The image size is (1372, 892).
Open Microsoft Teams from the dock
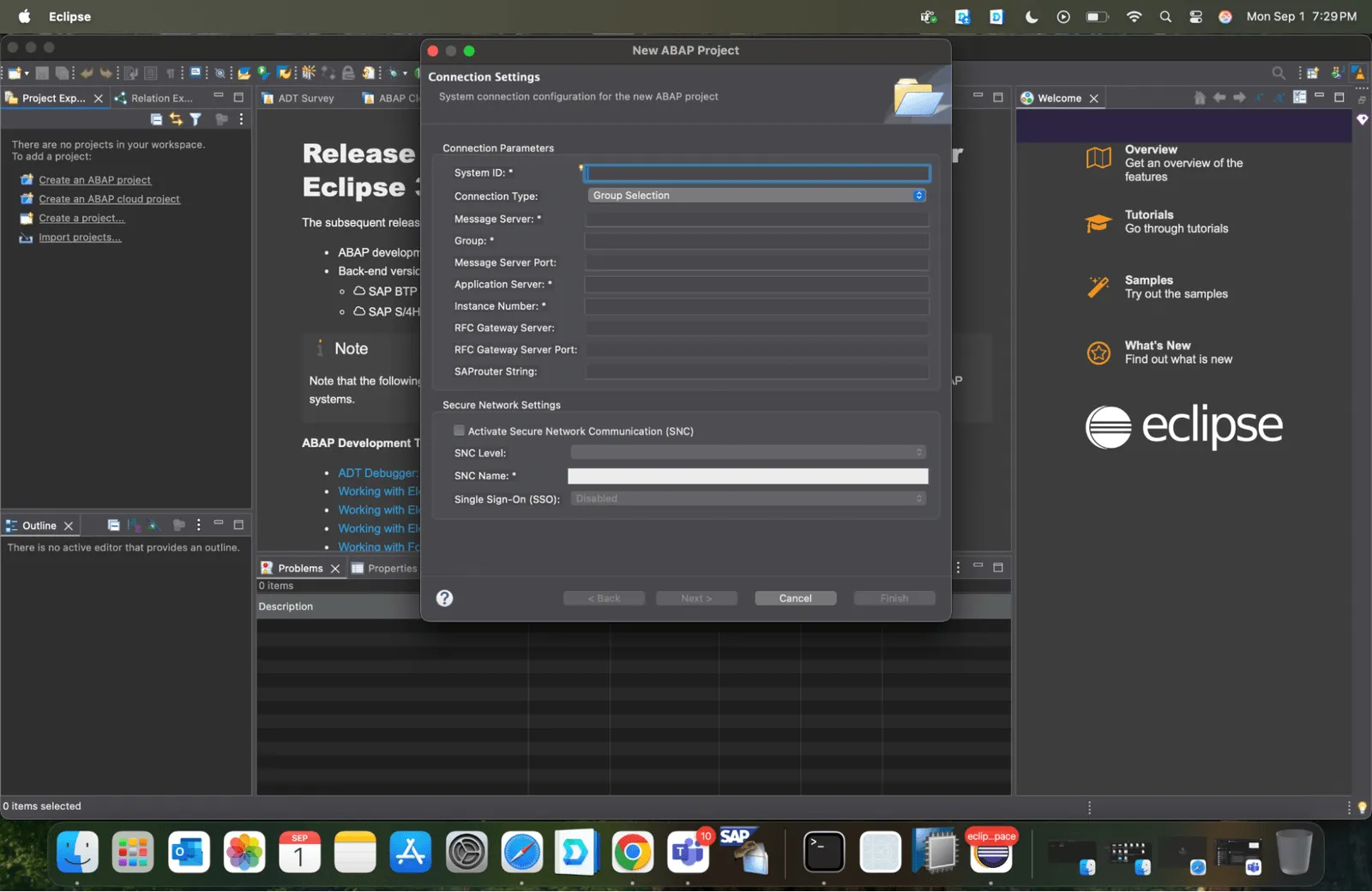tap(688, 853)
